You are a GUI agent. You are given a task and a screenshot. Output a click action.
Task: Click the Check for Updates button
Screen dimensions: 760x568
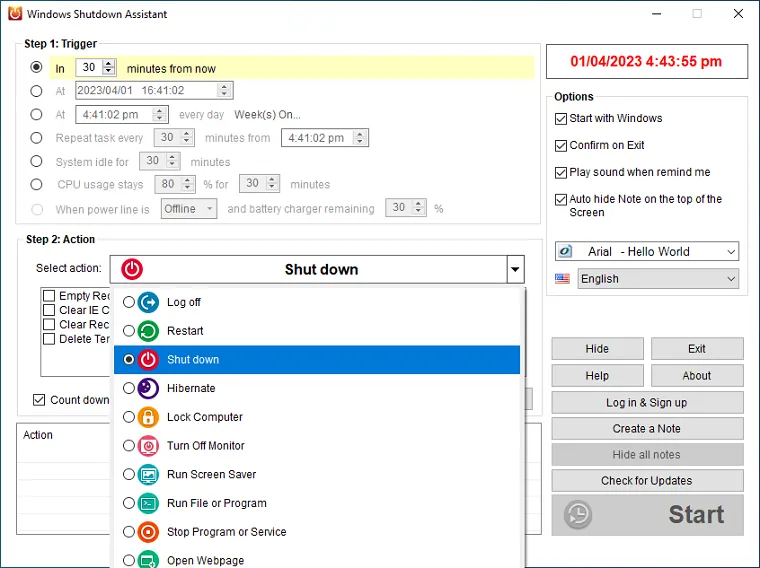coord(646,481)
